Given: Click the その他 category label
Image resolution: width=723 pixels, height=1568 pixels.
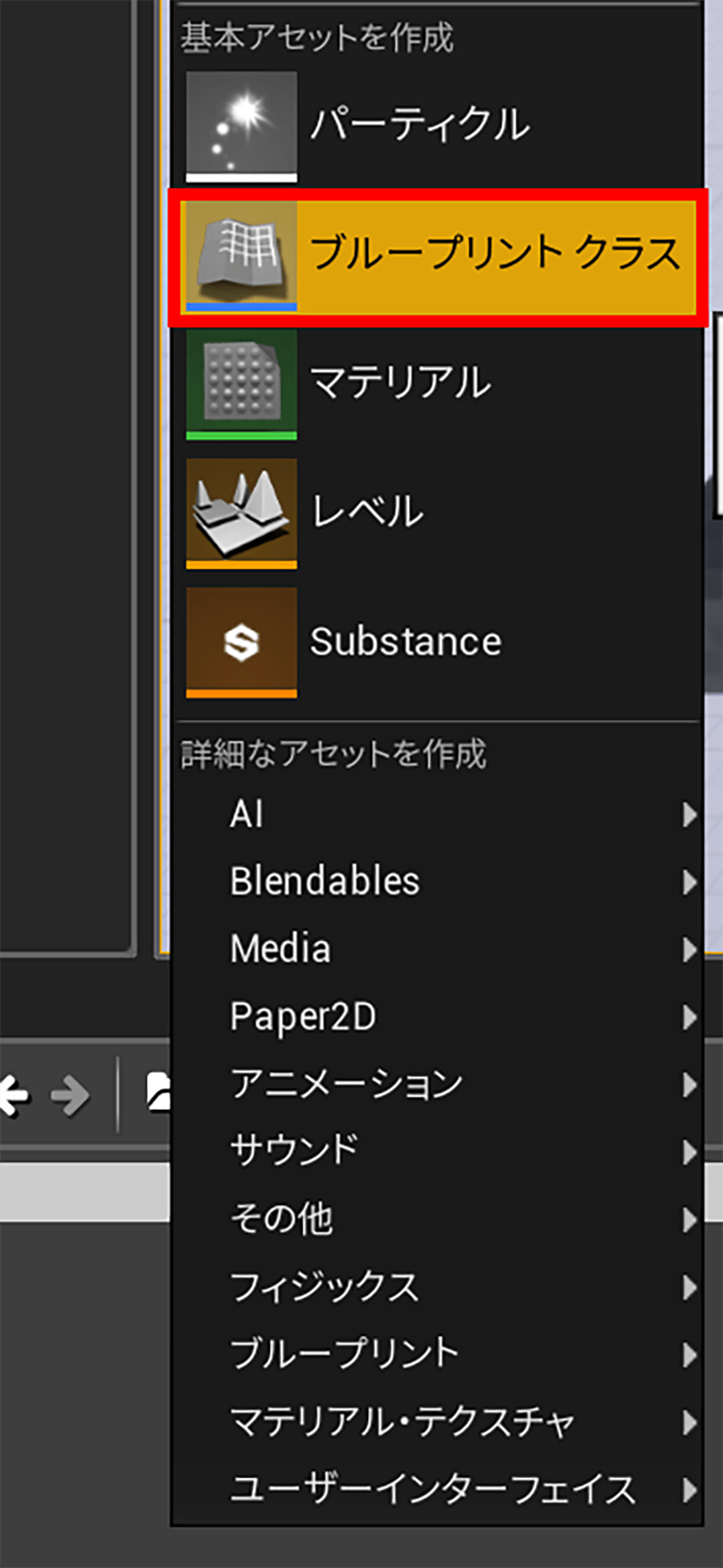Looking at the screenshot, I should 282,1219.
